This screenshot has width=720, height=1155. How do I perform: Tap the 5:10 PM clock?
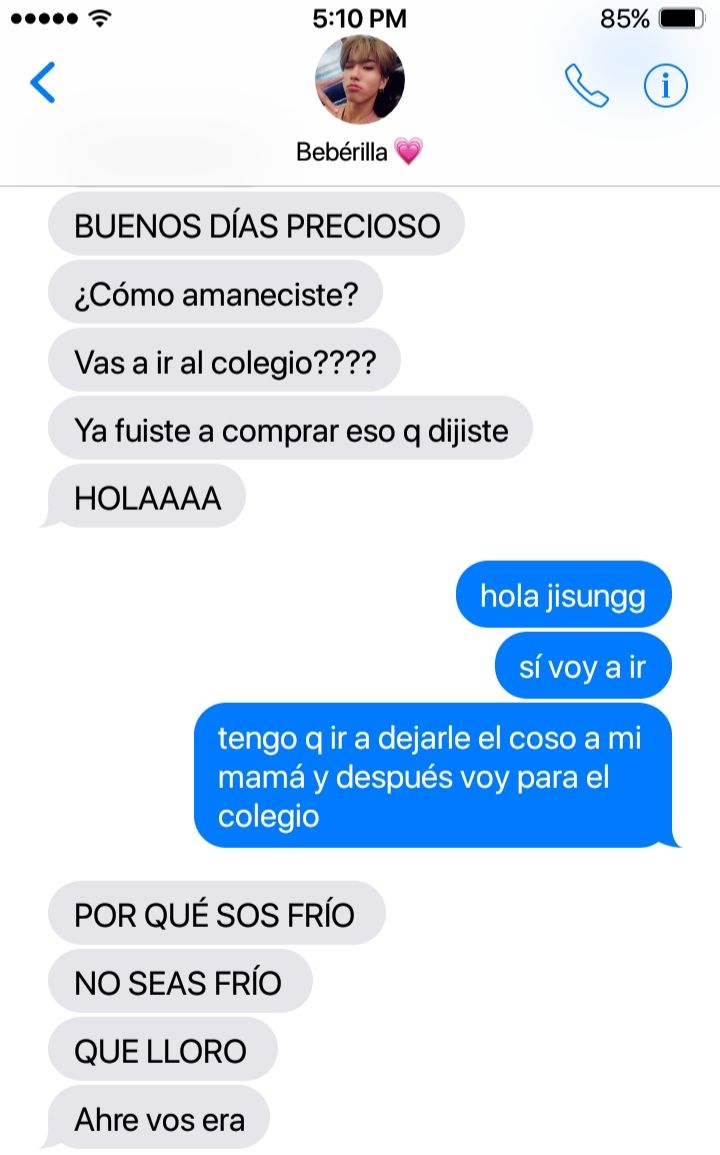click(360, 18)
